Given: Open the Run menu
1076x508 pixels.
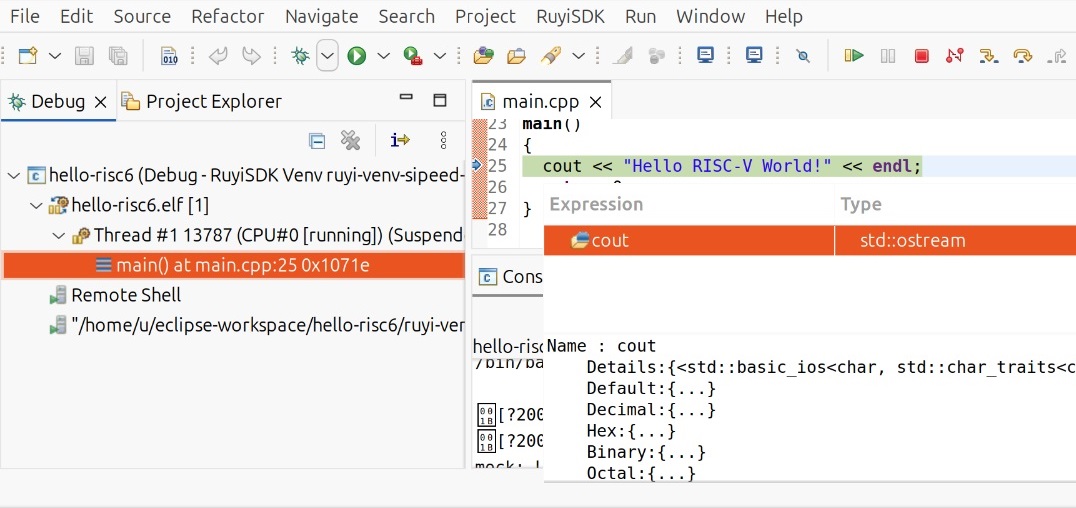Looking at the screenshot, I should 640,16.
